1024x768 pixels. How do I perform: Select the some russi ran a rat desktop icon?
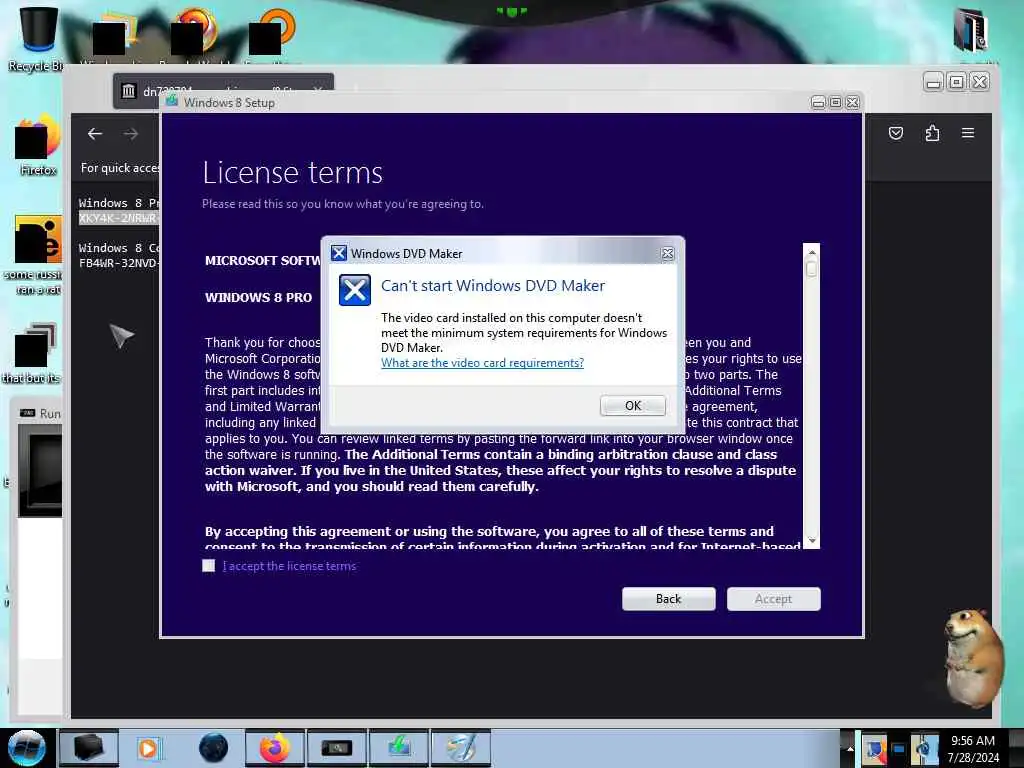(34, 255)
